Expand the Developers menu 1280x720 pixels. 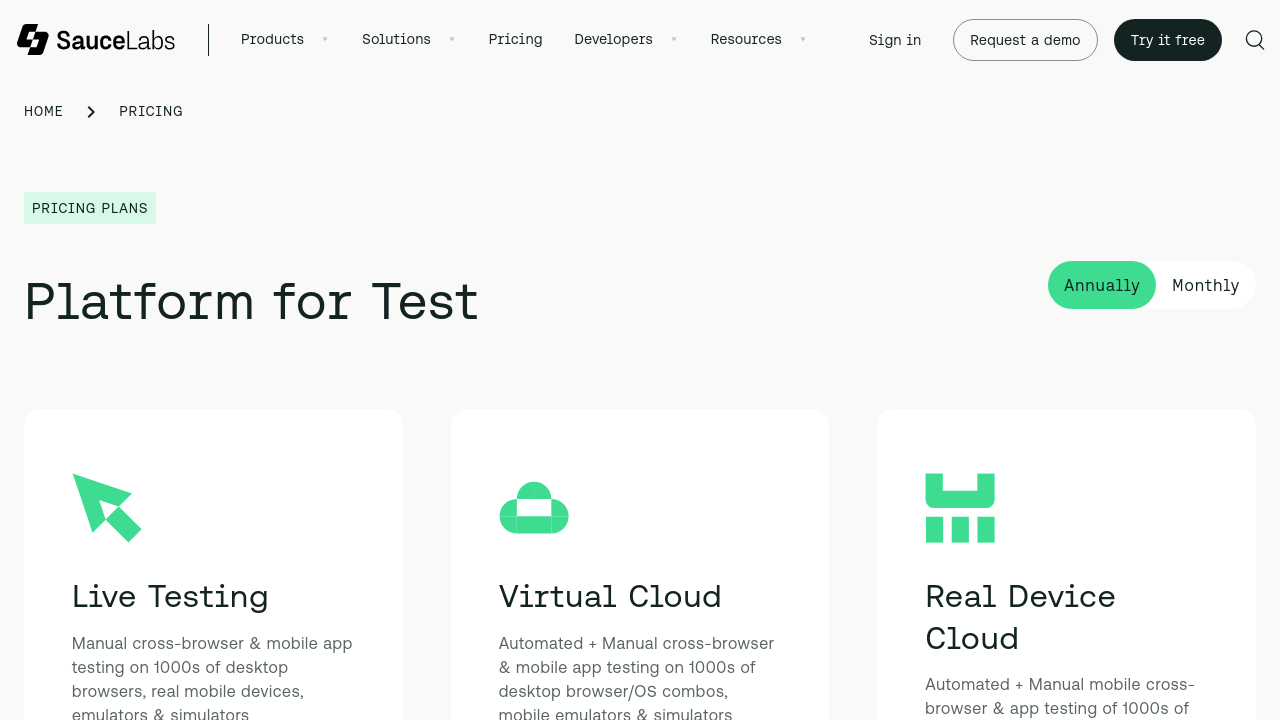(625, 39)
